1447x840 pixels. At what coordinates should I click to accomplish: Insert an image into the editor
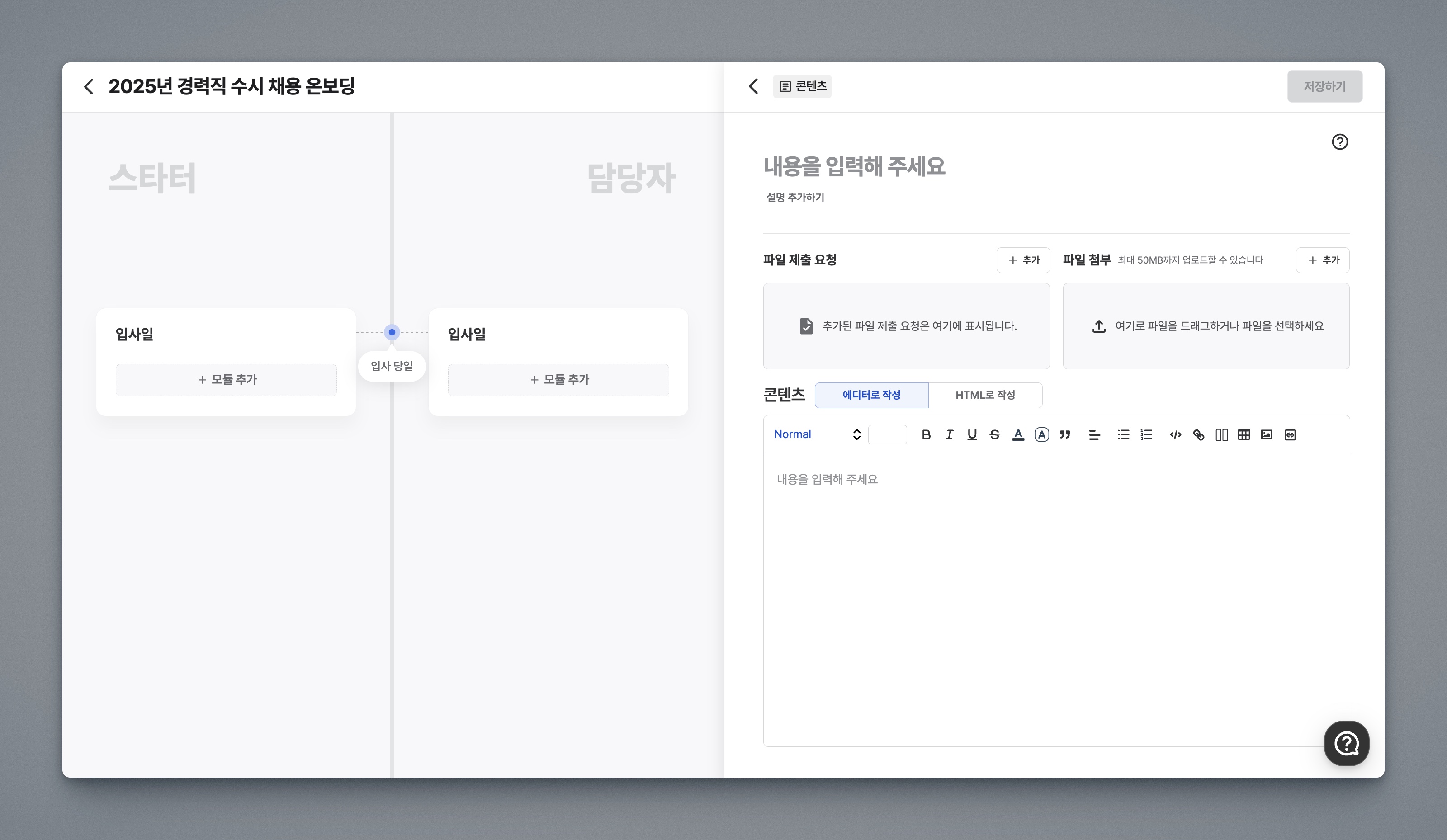click(x=1267, y=434)
